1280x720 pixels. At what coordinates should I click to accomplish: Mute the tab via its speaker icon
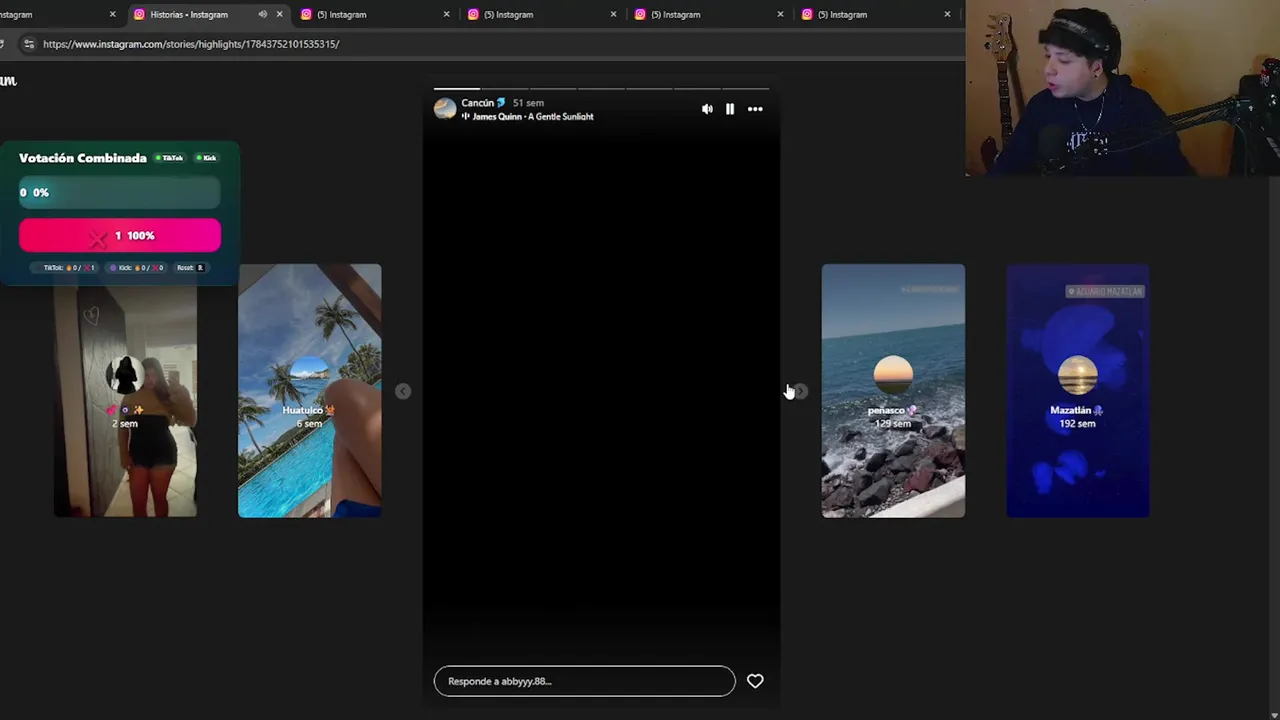(262, 15)
